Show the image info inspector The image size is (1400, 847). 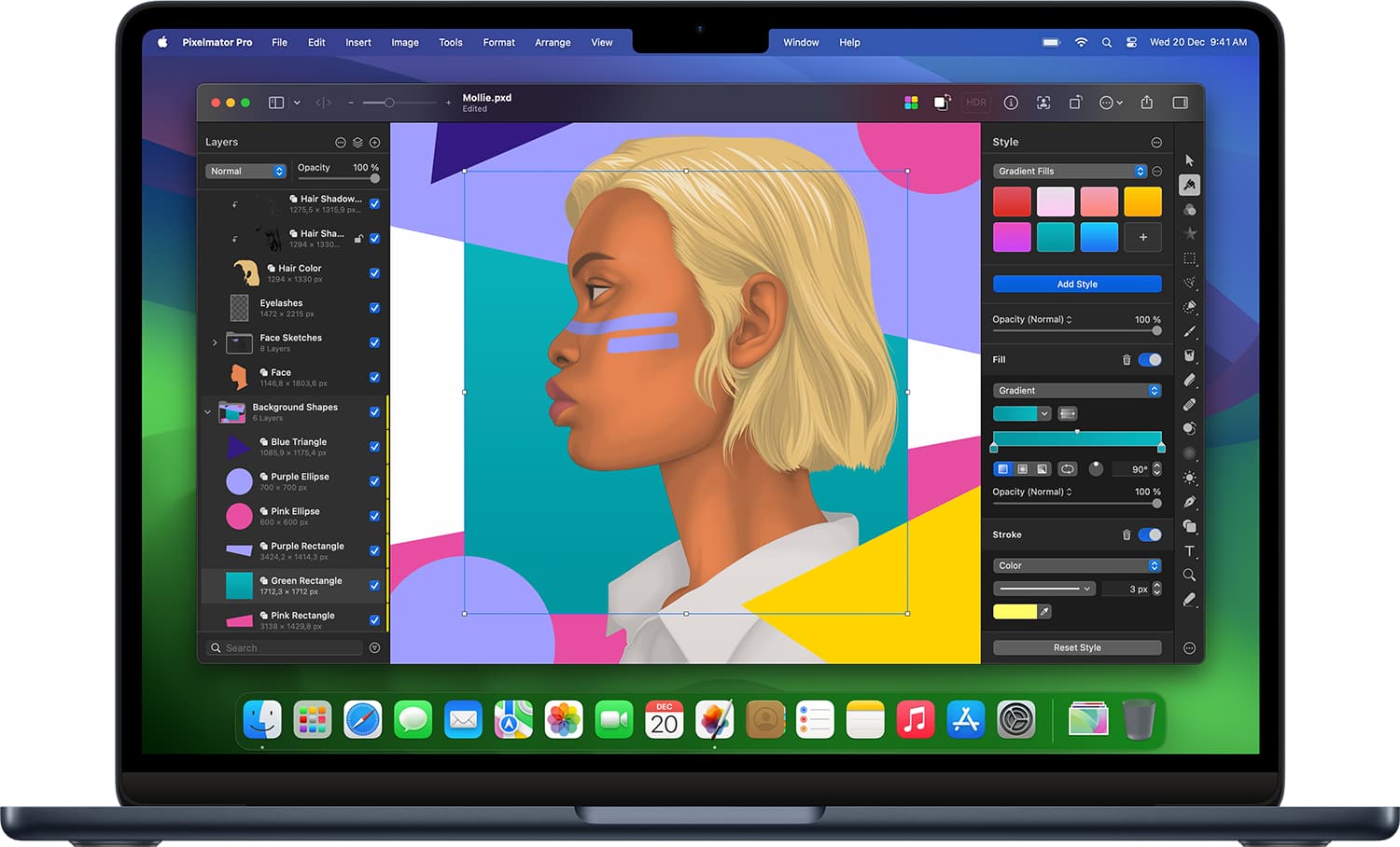[1011, 103]
